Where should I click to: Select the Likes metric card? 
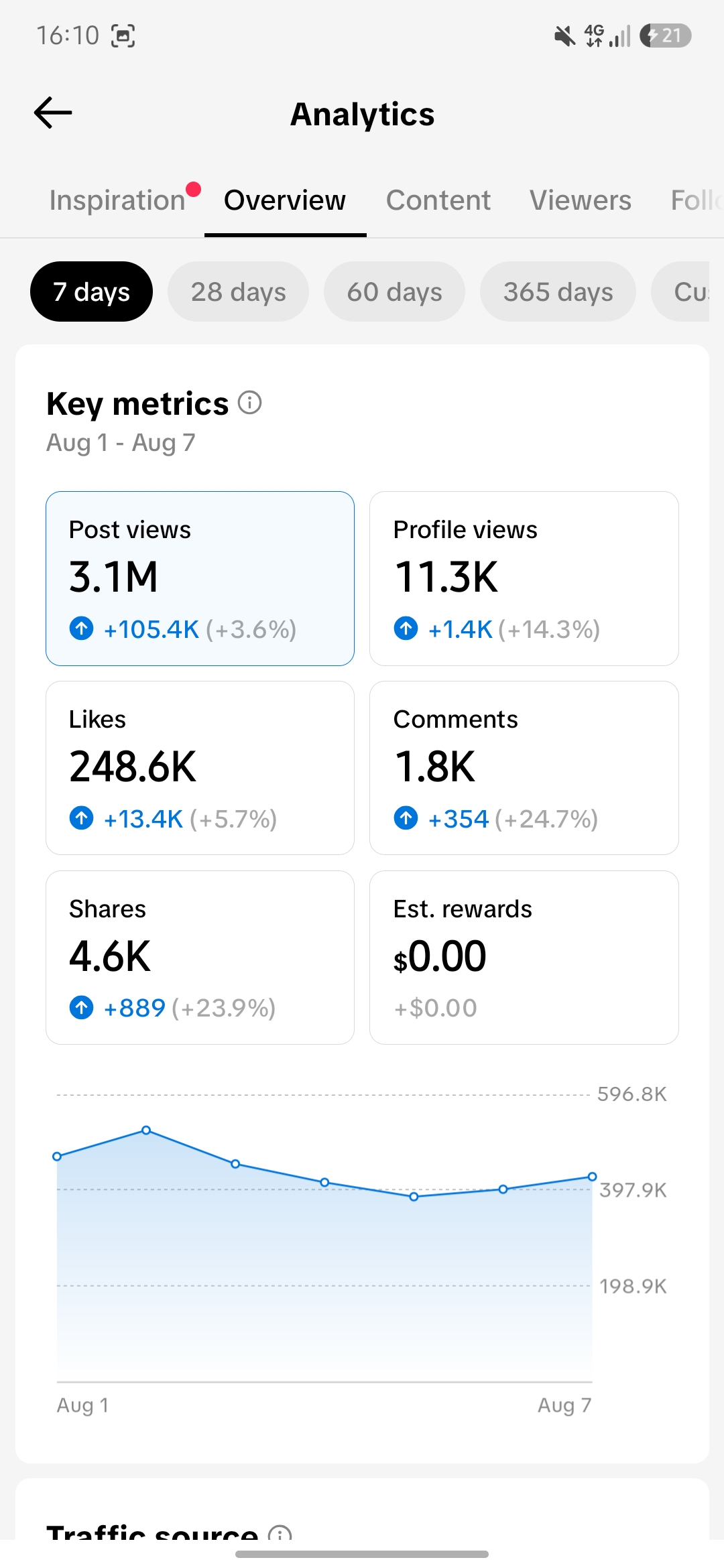coord(200,768)
